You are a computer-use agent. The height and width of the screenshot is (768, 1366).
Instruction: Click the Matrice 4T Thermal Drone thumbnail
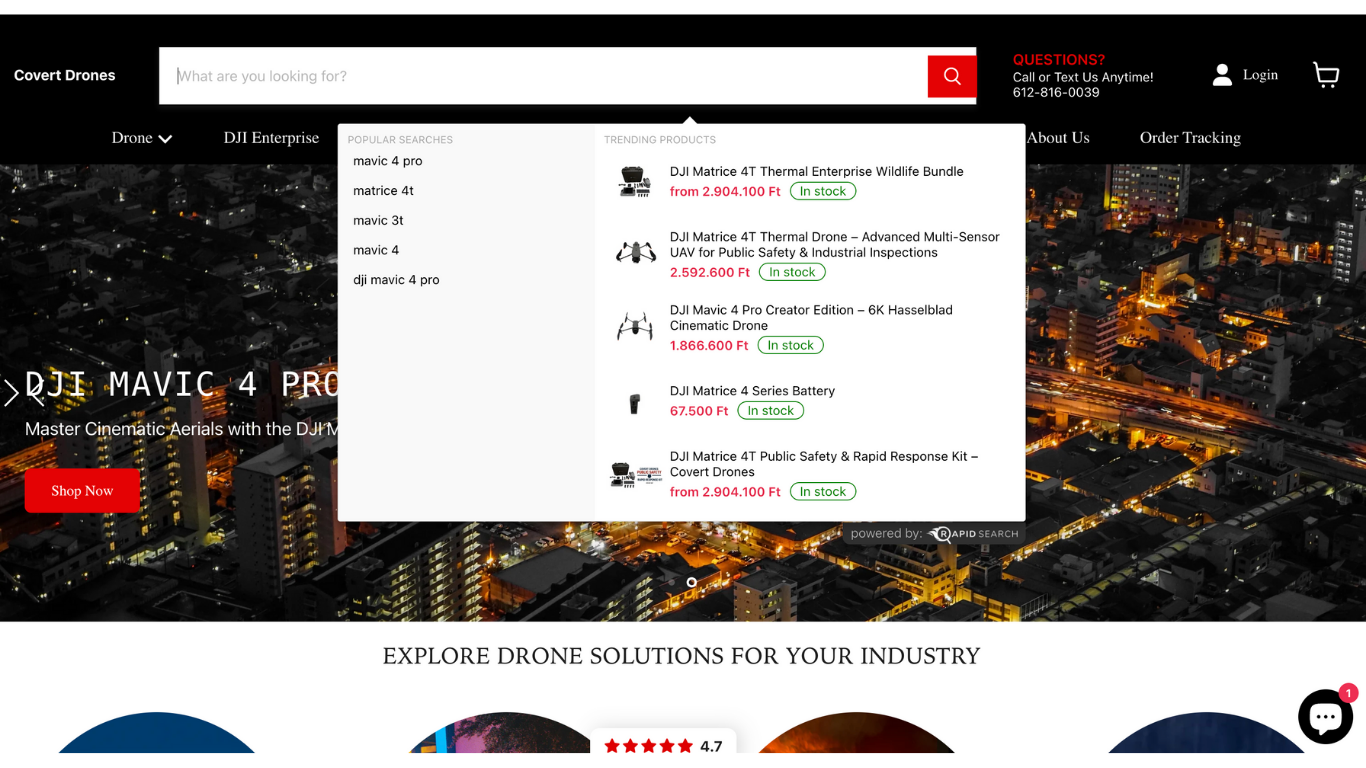coord(635,253)
